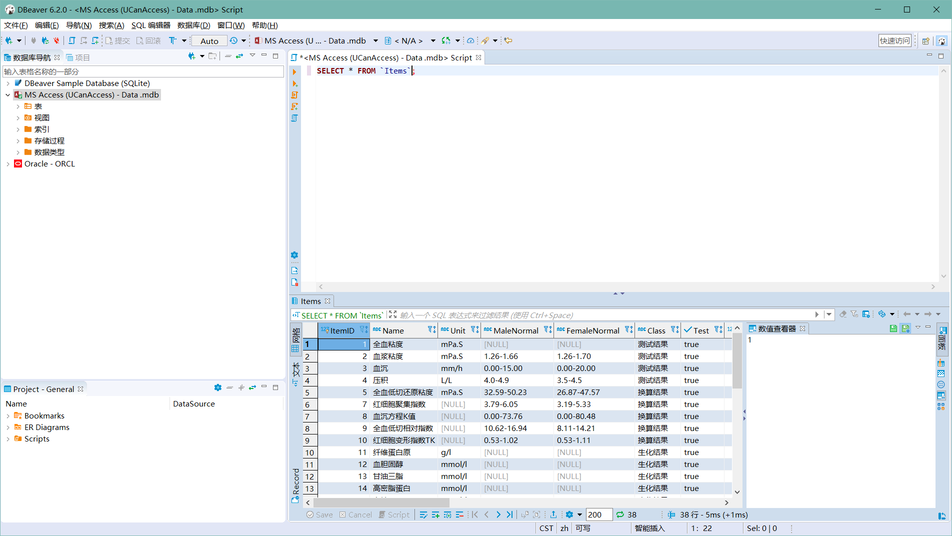
Task: Expand the 视图 views folder
Action: [x=18, y=118]
